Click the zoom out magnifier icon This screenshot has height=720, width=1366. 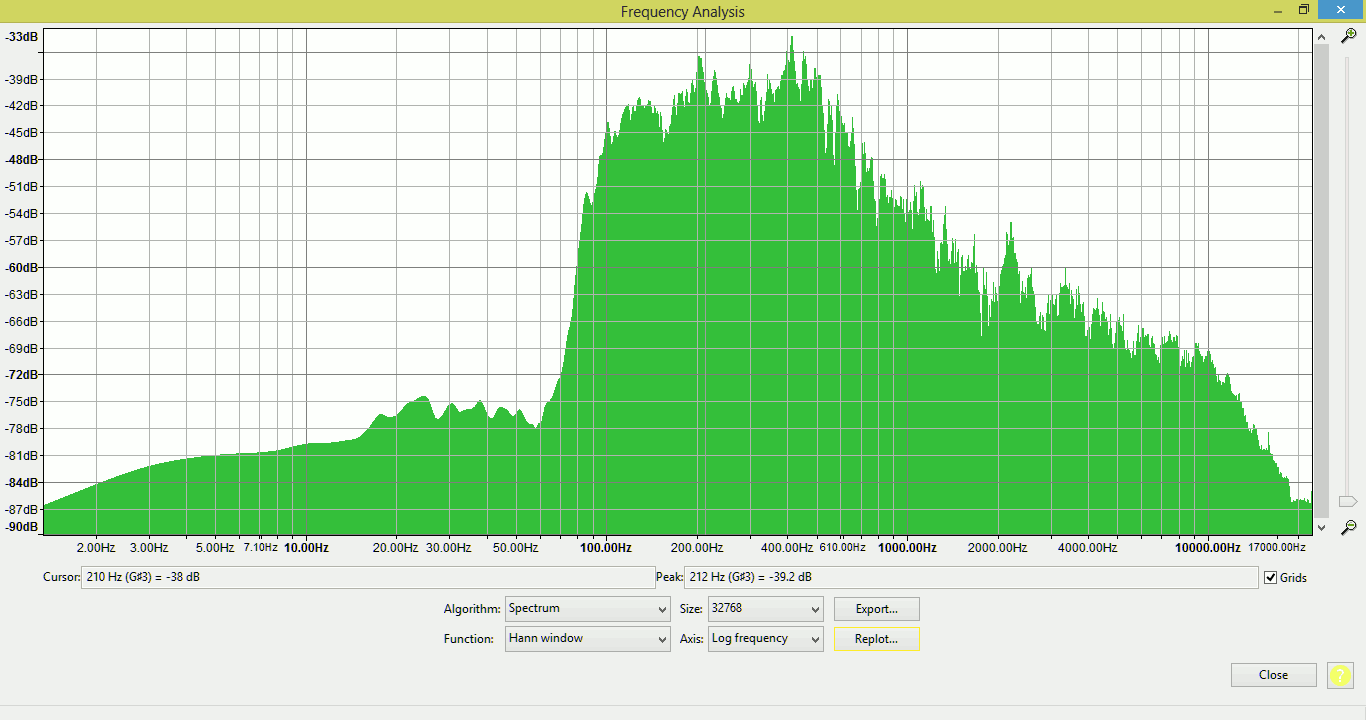click(1349, 526)
